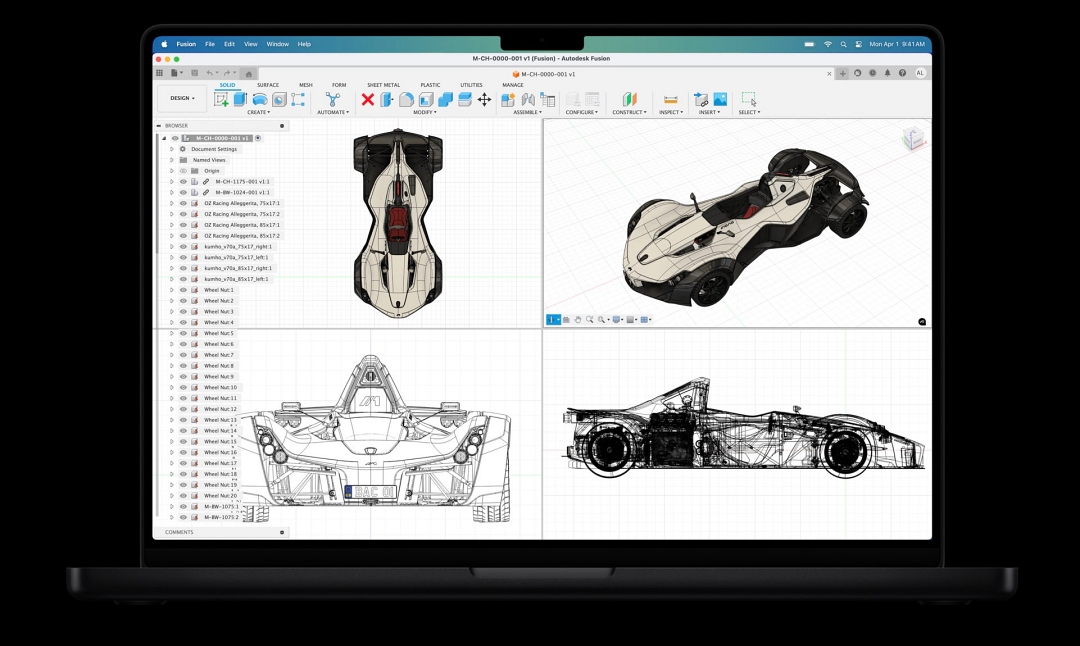This screenshot has width=1080, height=646.
Task: Open the File menu in menu bar
Action: pos(209,44)
